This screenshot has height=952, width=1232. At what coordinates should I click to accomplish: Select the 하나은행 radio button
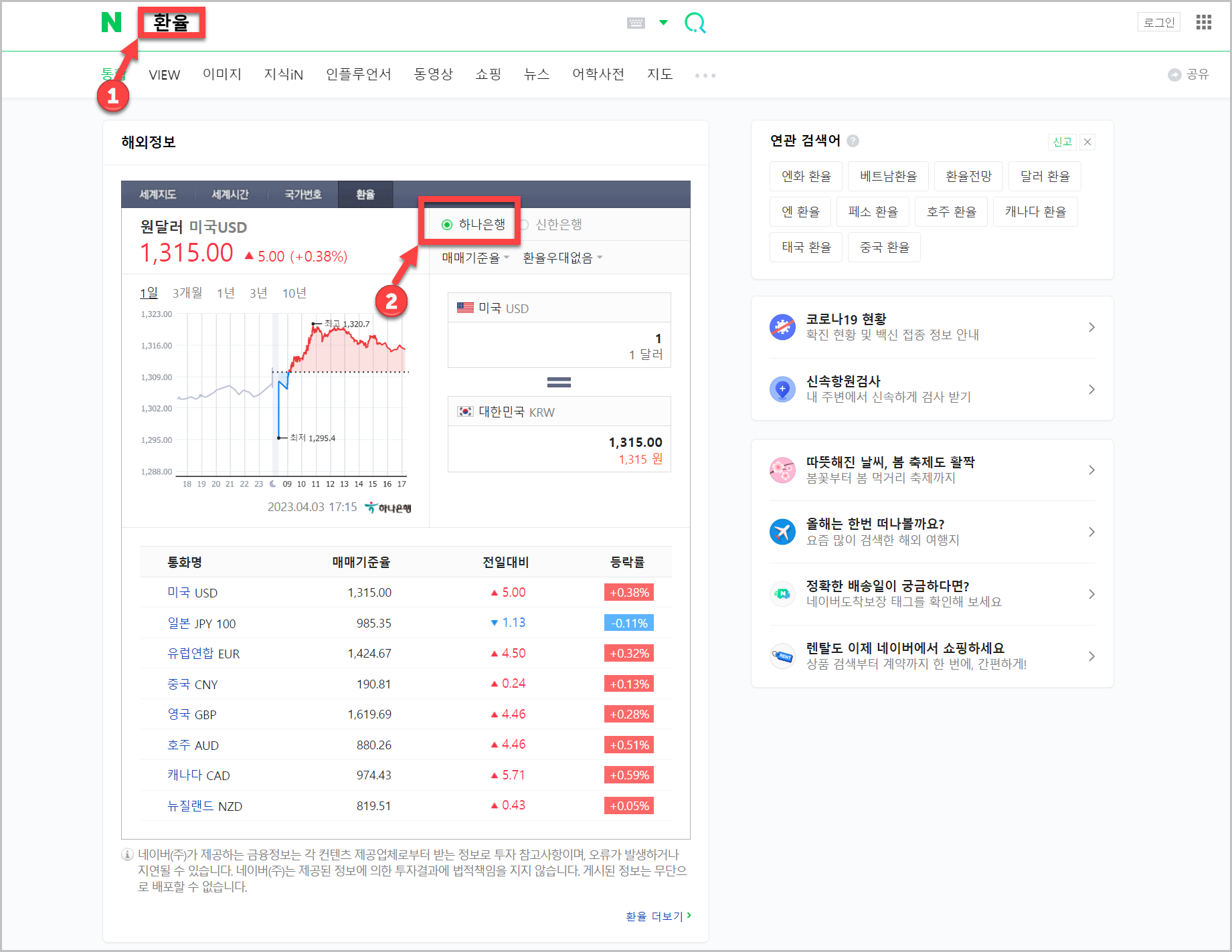(x=447, y=225)
